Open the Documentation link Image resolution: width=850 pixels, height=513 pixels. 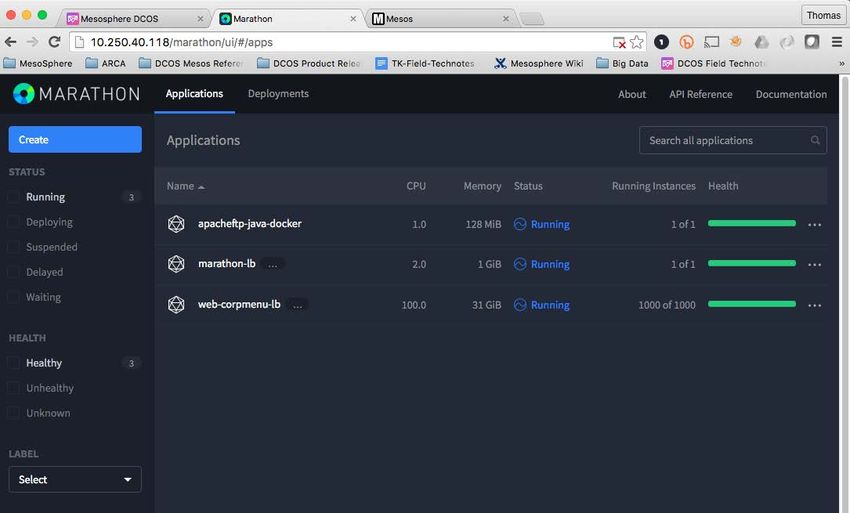coord(791,94)
